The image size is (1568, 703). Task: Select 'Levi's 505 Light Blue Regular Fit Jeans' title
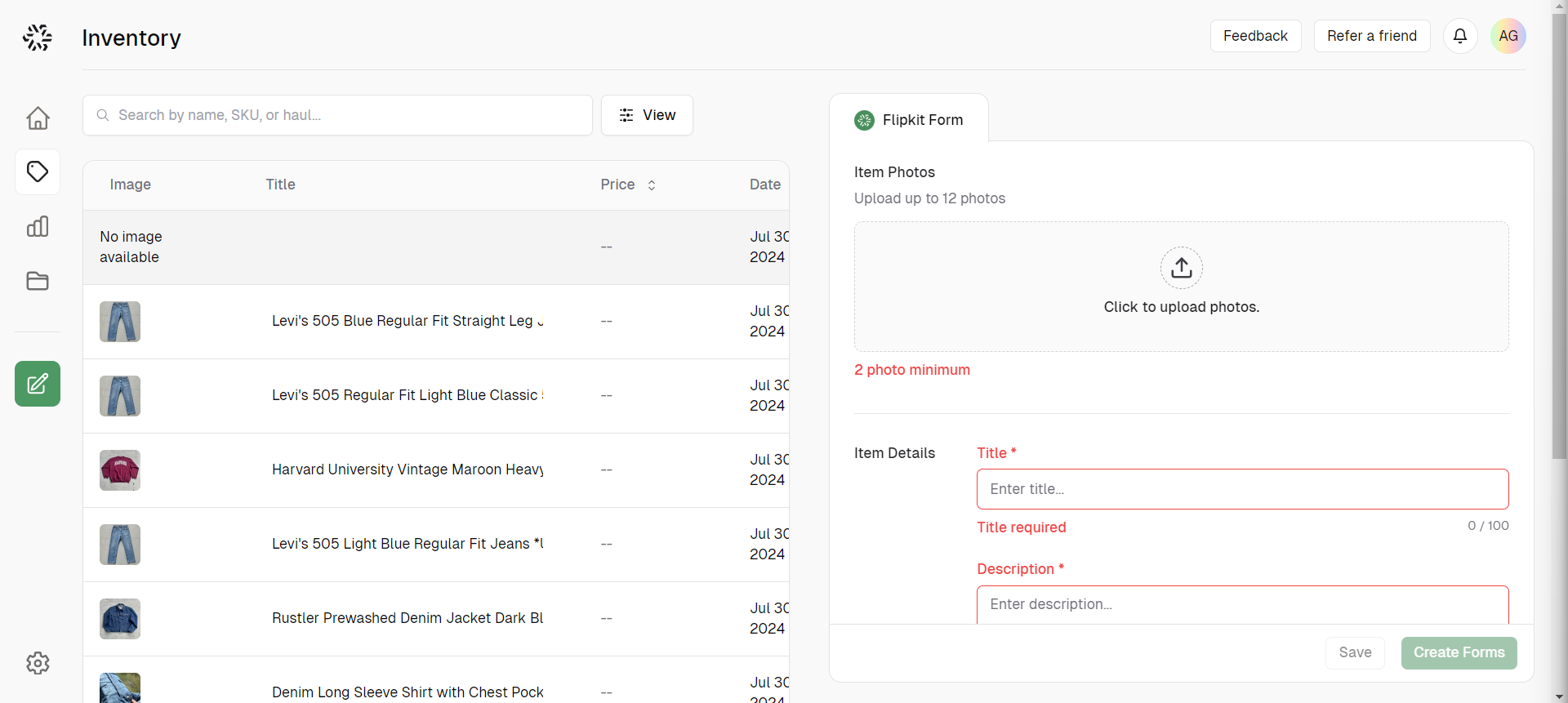(x=408, y=544)
